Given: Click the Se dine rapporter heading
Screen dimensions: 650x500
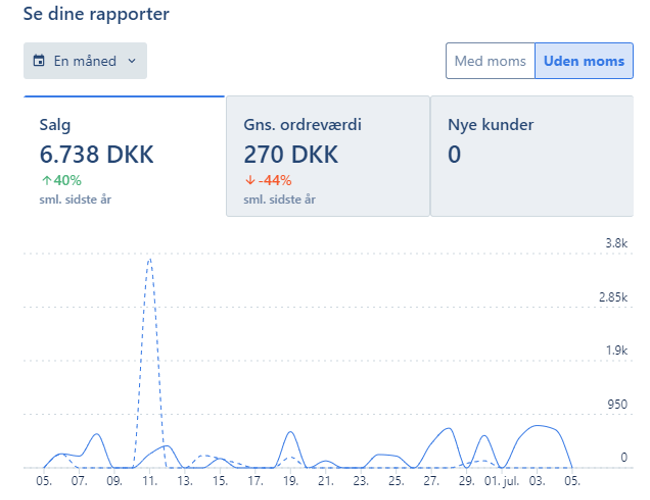Looking at the screenshot, I should 96,14.
